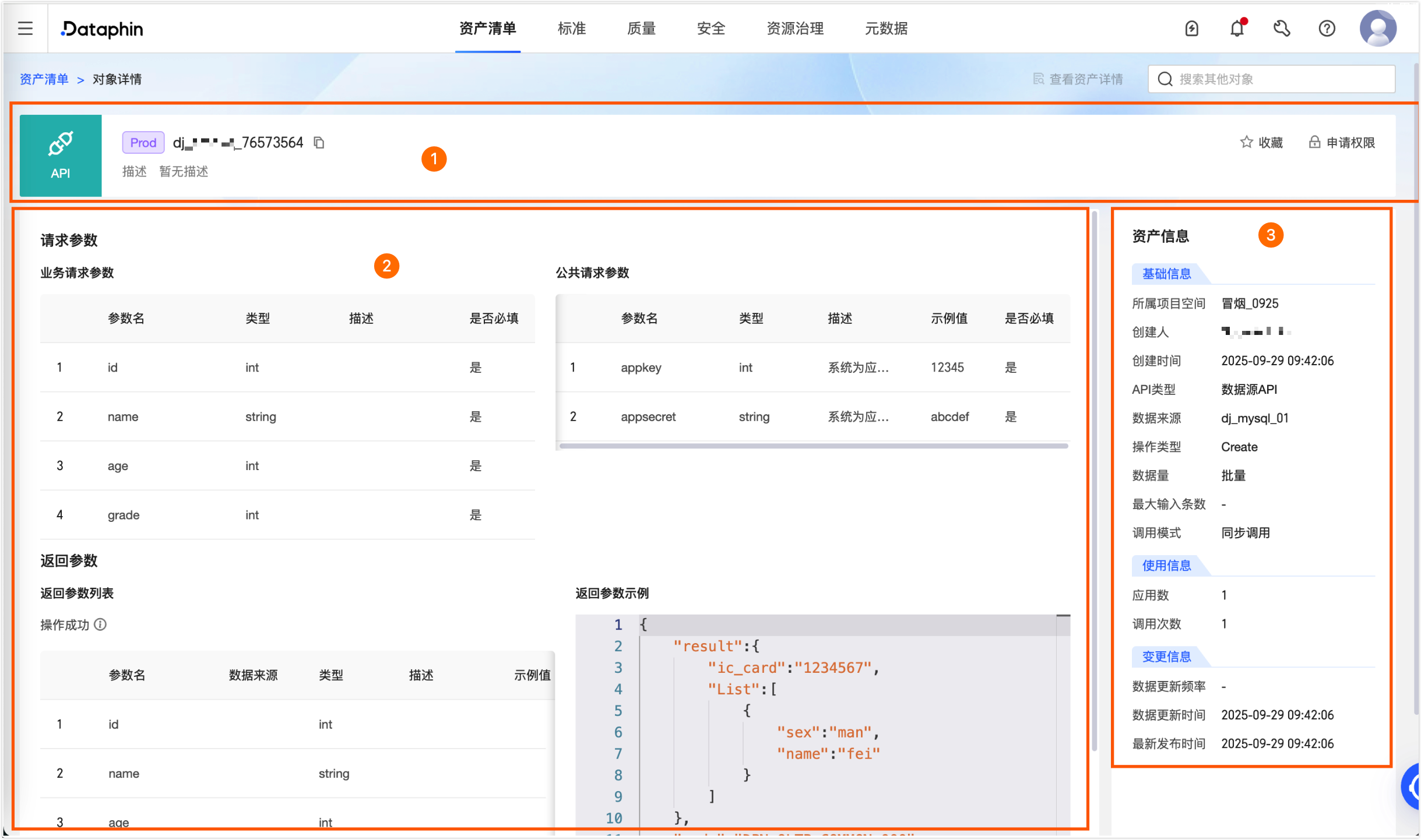Click the green API type icon
Viewport: 1421px width, 840px height.
coord(61,155)
